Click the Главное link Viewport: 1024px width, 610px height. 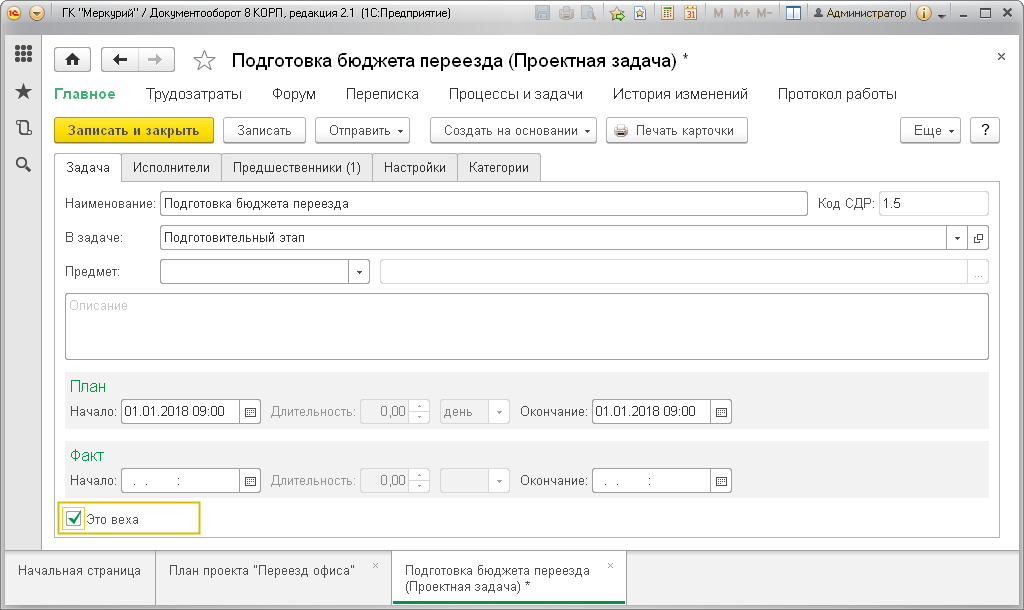coord(85,94)
